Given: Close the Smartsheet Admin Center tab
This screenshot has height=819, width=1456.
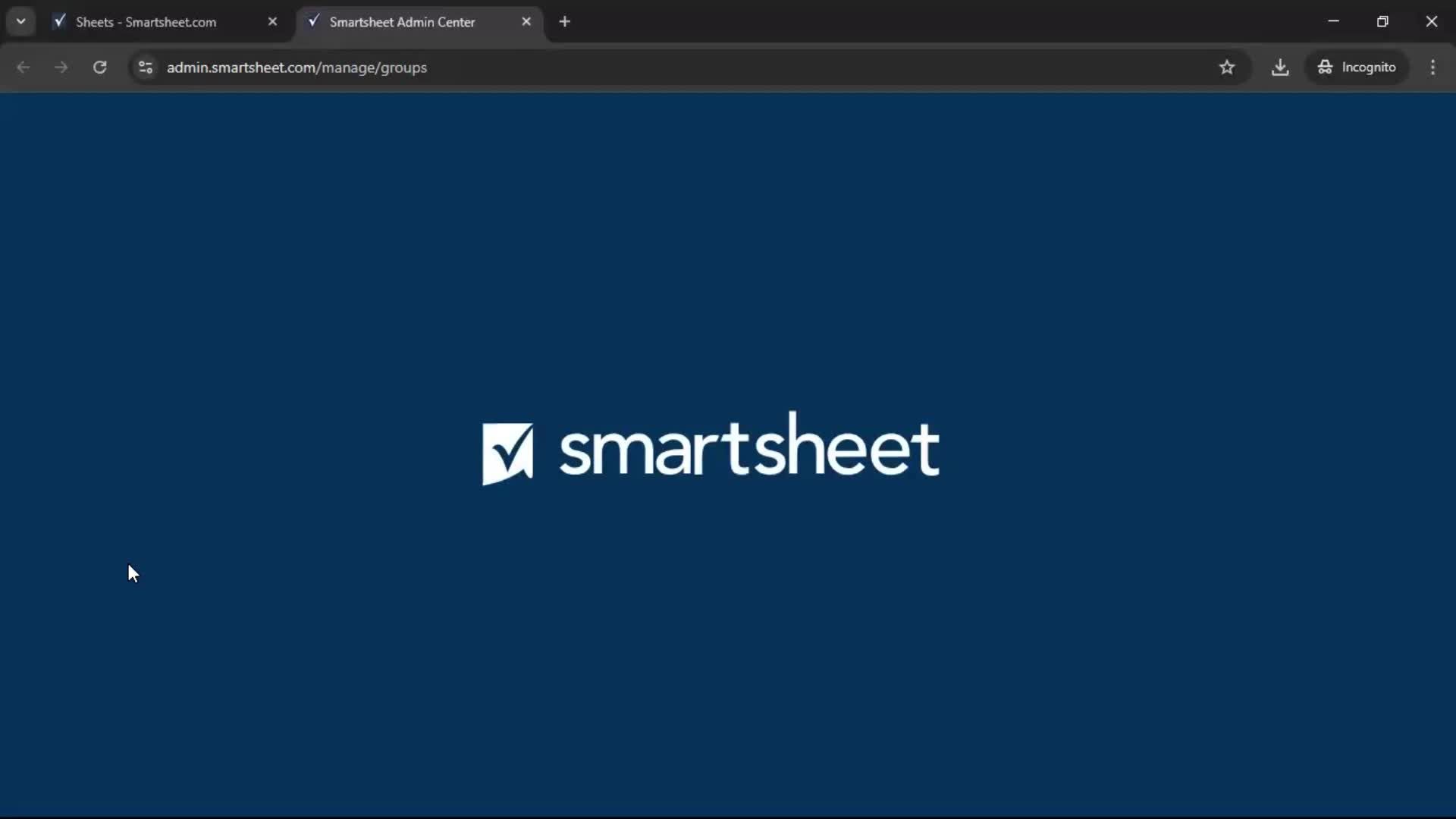Looking at the screenshot, I should [526, 21].
